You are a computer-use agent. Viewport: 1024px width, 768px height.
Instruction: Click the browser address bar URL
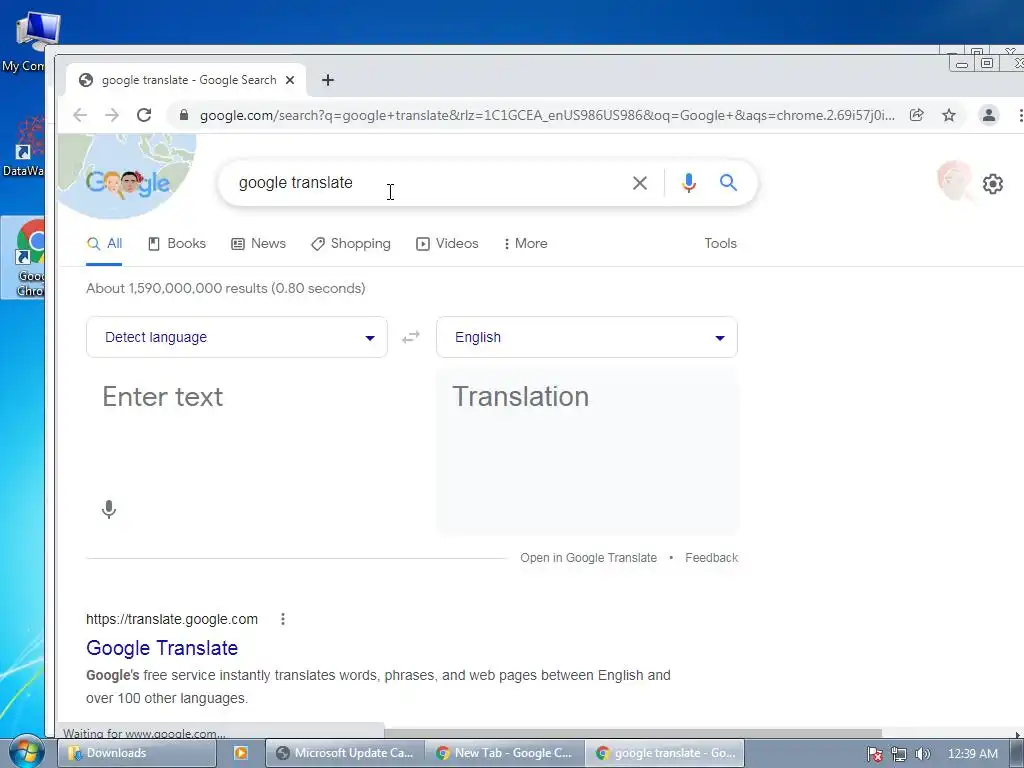[547, 116]
